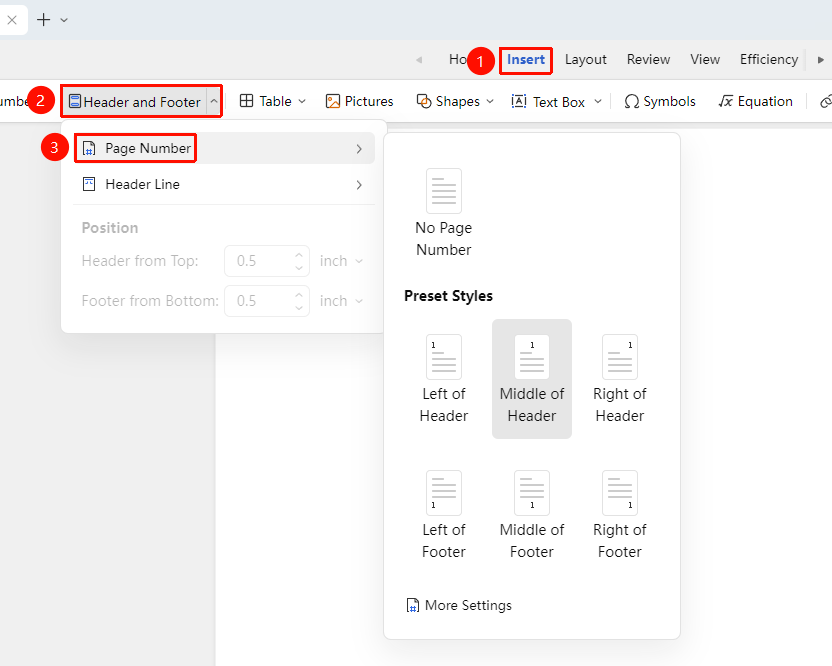Select the Right of Footer preset

point(620,515)
